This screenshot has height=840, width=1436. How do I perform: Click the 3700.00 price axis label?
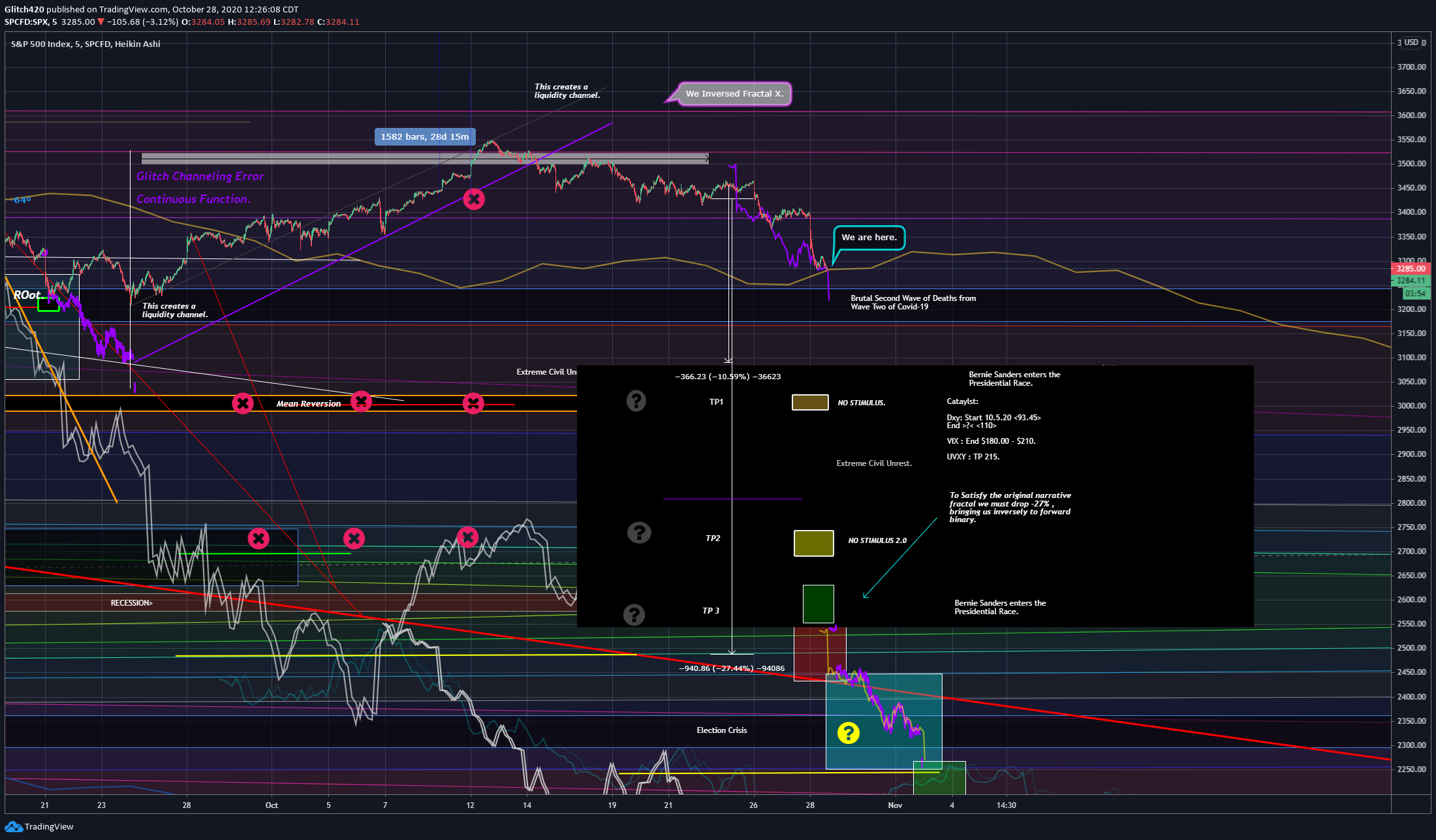[1411, 67]
